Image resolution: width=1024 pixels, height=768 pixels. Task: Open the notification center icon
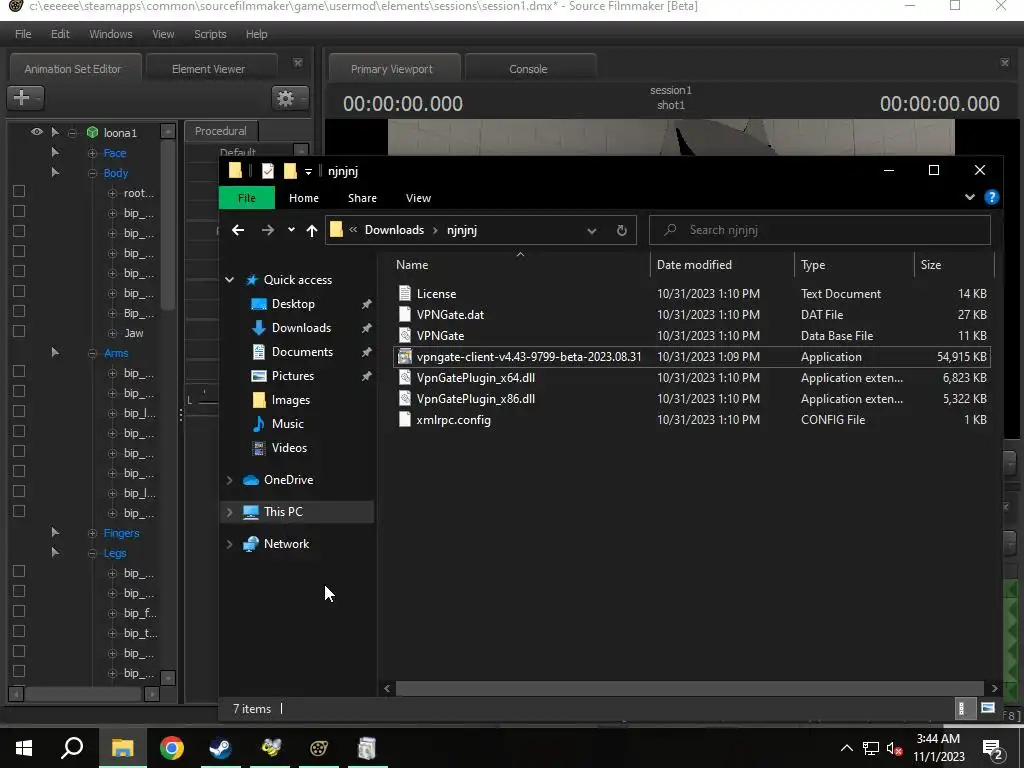point(992,749)
